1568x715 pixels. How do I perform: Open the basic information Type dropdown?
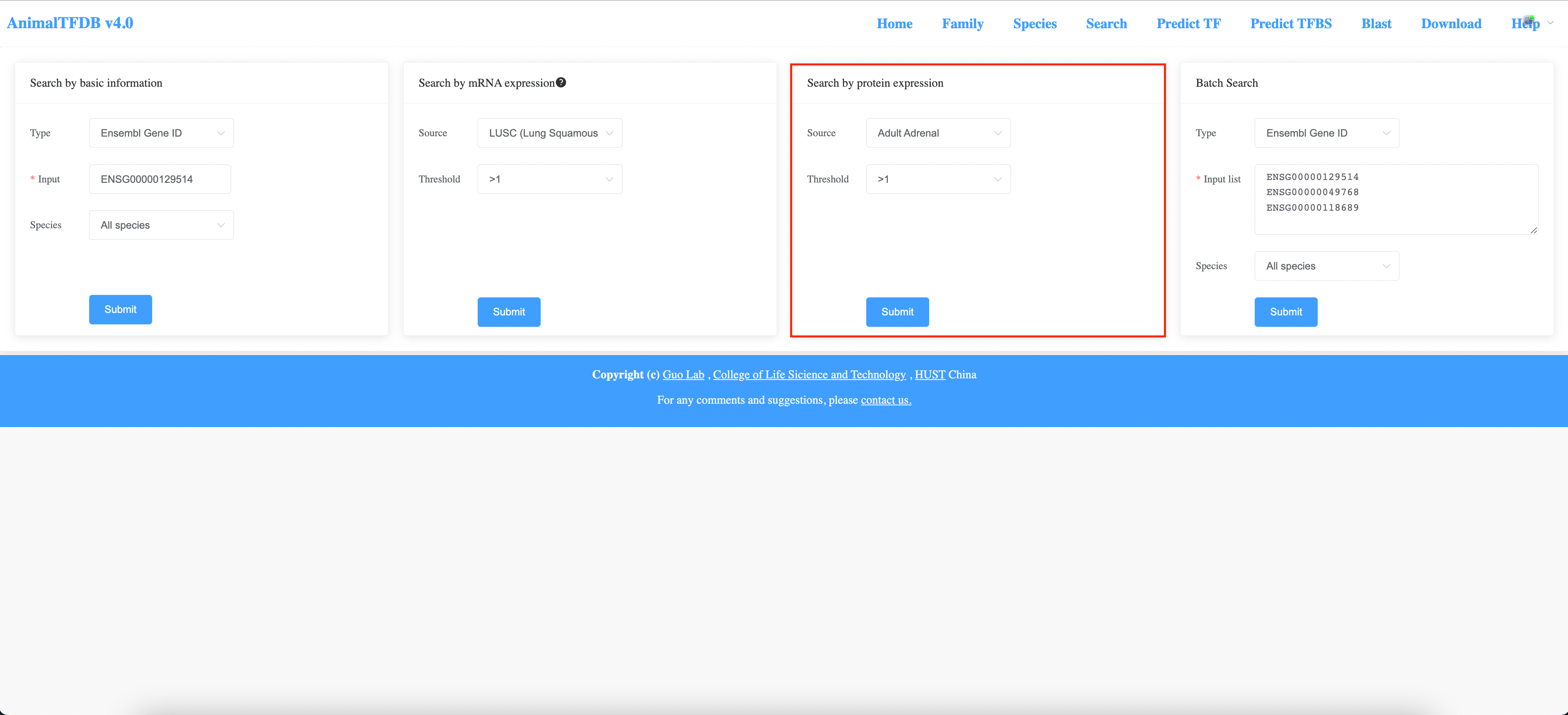pos(161,133)
